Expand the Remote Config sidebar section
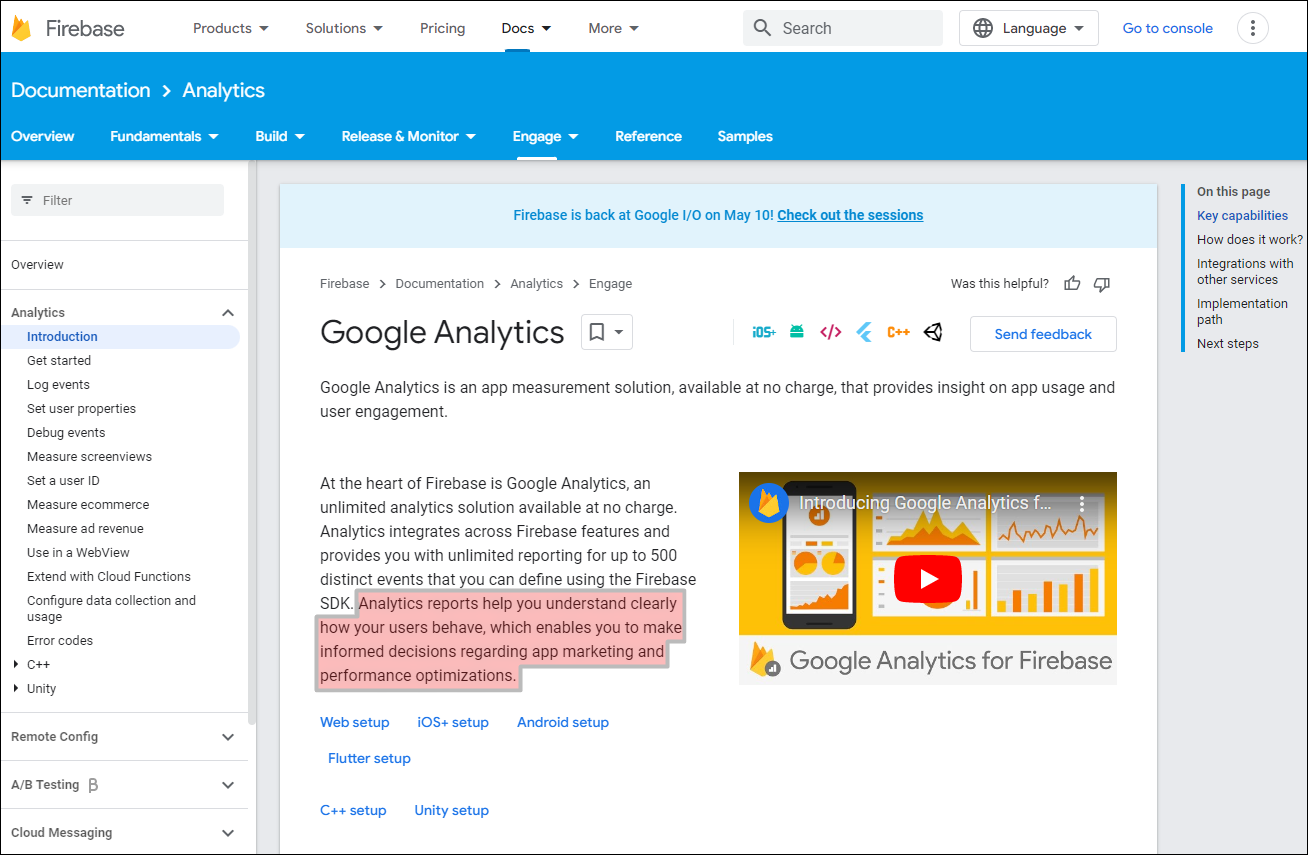Image resolution: width=1308 pixels, height=855 pixels. point(228,737)
